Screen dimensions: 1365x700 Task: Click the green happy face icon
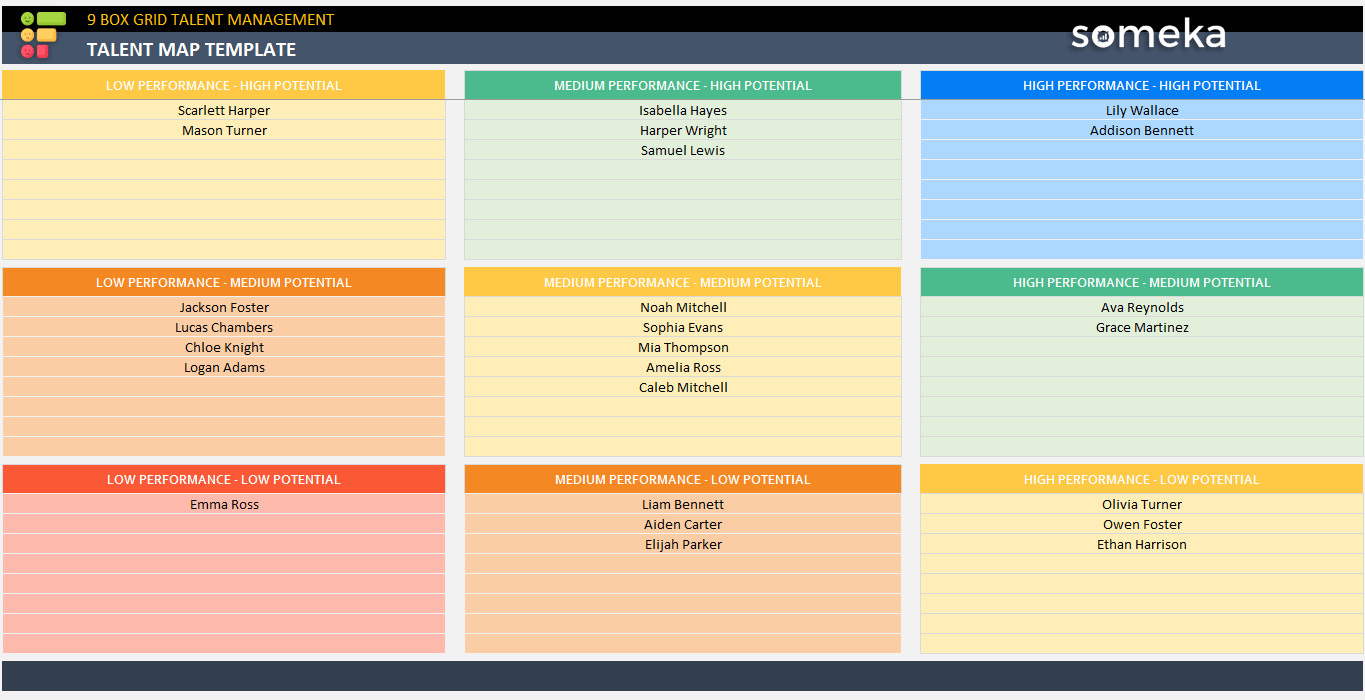27,19
